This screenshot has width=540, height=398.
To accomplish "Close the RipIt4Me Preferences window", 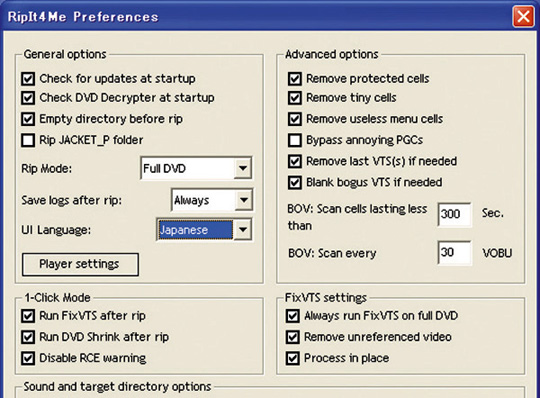I will click(x=523, y=17).
